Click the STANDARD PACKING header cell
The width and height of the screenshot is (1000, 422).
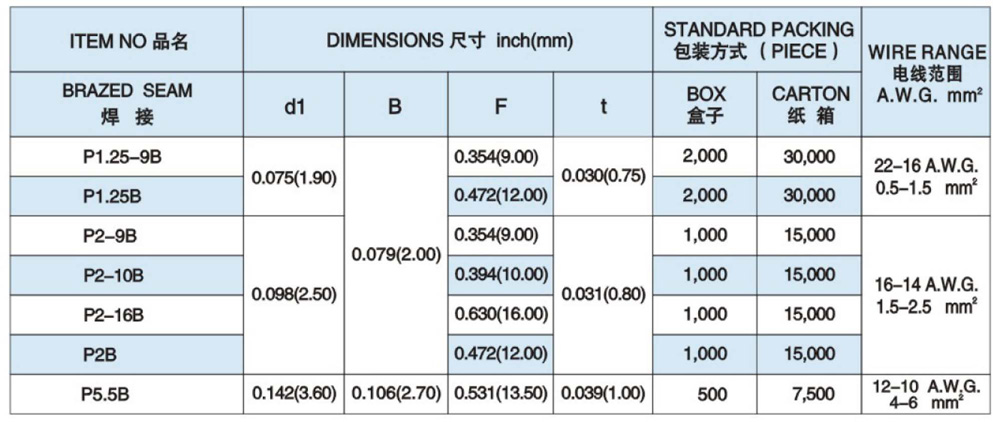(759, 41)
